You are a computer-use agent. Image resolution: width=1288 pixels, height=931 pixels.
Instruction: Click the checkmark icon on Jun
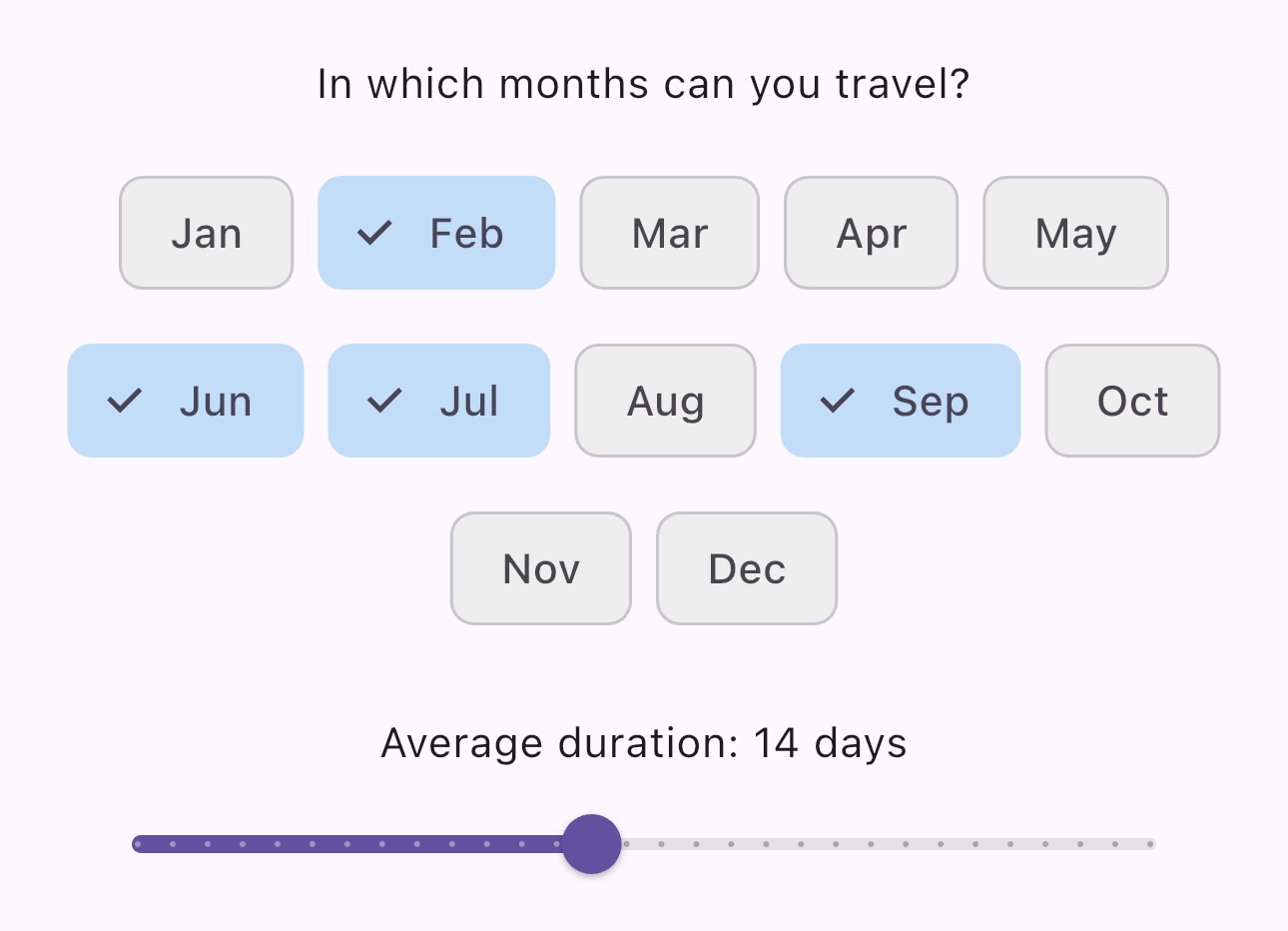125,401
